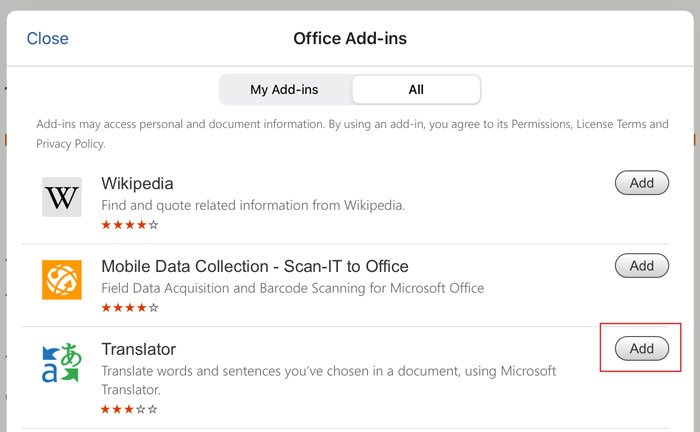Image resolution: width=700 pixels, height=432 pixels.
Task: Select the All tab
Action: pos(416,90)
